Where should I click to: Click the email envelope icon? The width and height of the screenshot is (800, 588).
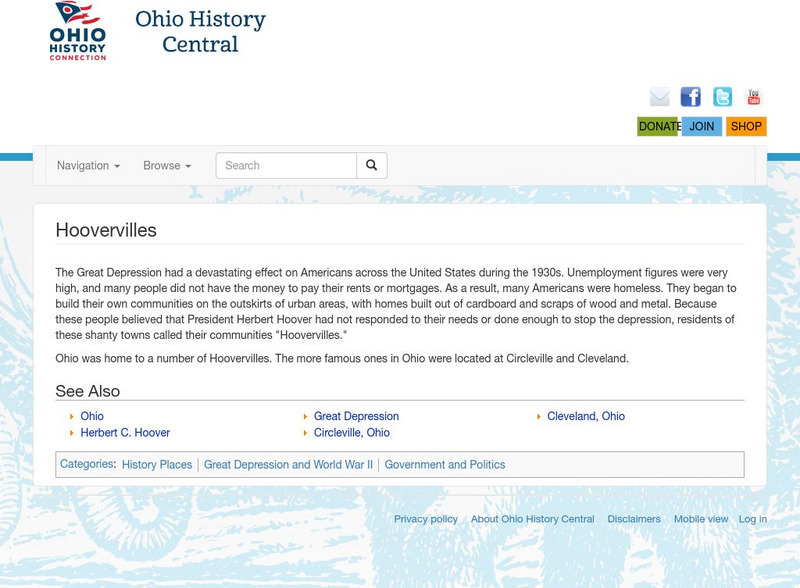click(660, 97)
